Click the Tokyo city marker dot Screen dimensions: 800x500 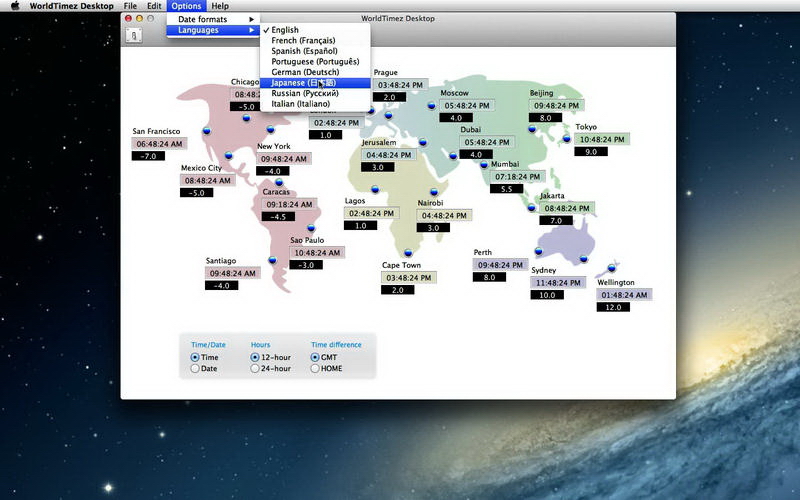567,139
